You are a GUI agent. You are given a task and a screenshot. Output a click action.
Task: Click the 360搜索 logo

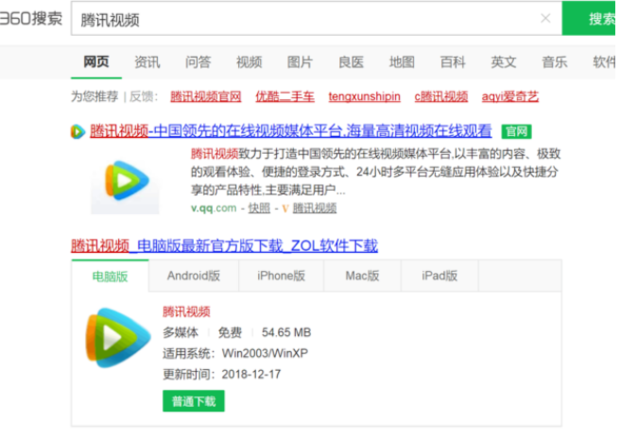tap(31, 19)
